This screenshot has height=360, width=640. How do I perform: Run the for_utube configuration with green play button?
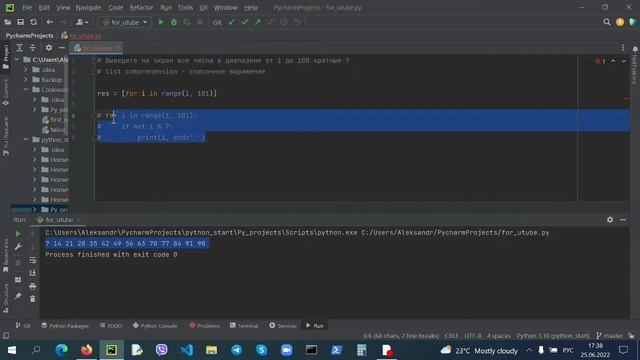(x=161, y=22)
